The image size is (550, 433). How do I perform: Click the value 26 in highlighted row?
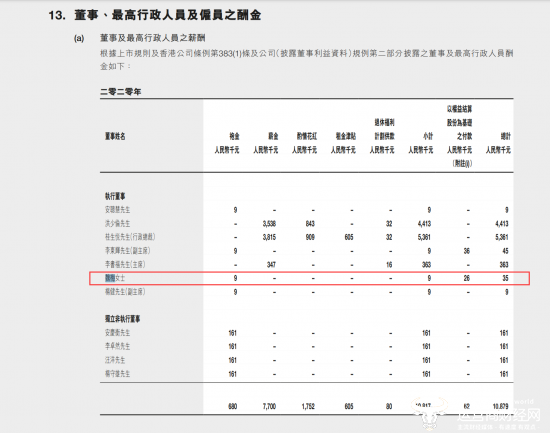coord(467,278)
